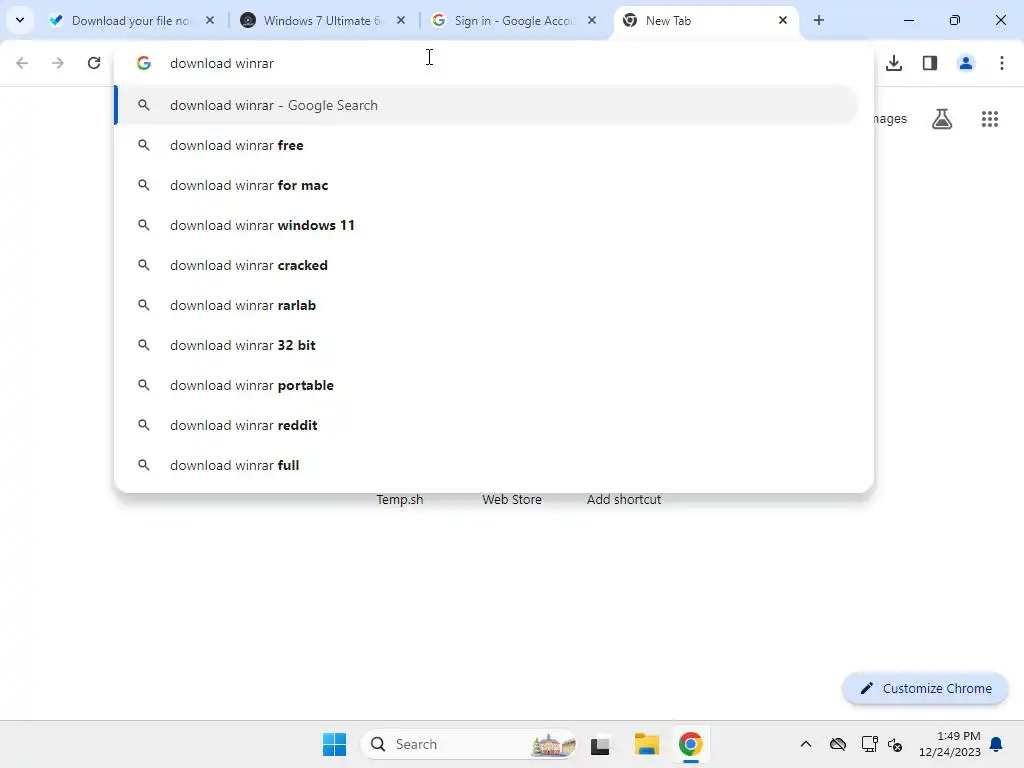Toggle the Chrome side panel icon
Image resolution: width=1024 pixels, height=768 pixels.
pos(929,63)
